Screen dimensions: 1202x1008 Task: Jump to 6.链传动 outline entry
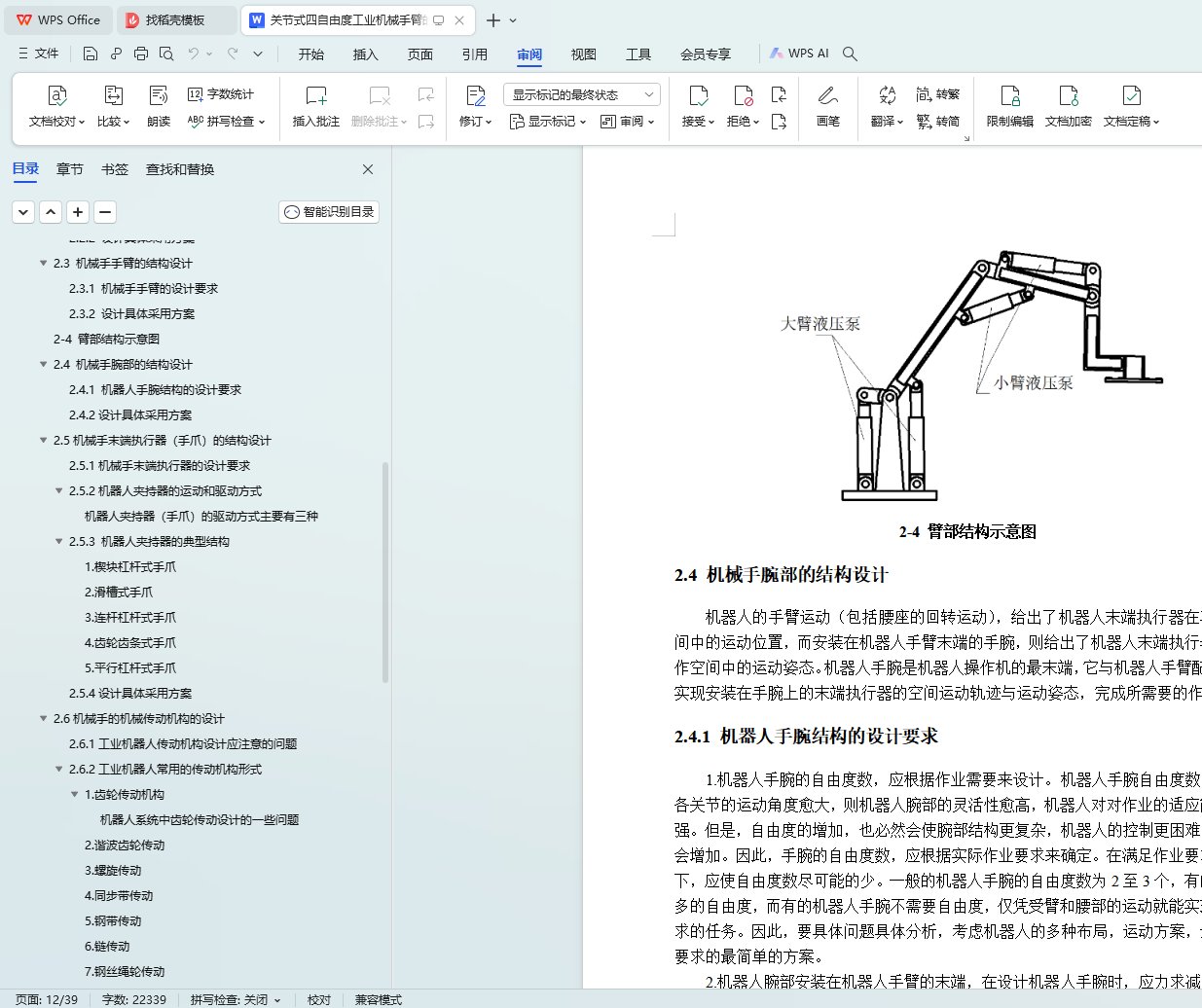coord(107,947)
